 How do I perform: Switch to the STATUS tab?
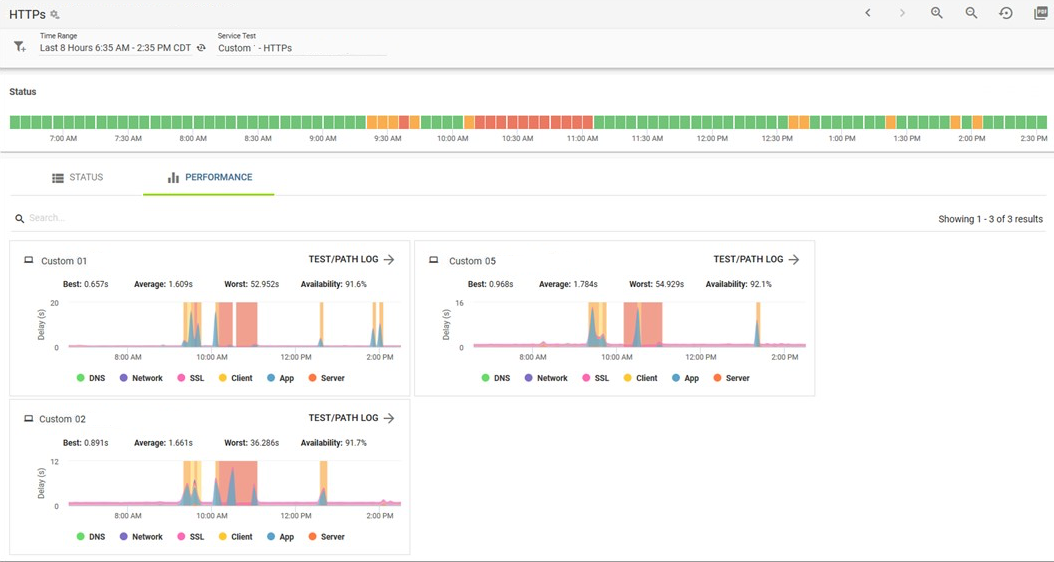click(78, 177)
